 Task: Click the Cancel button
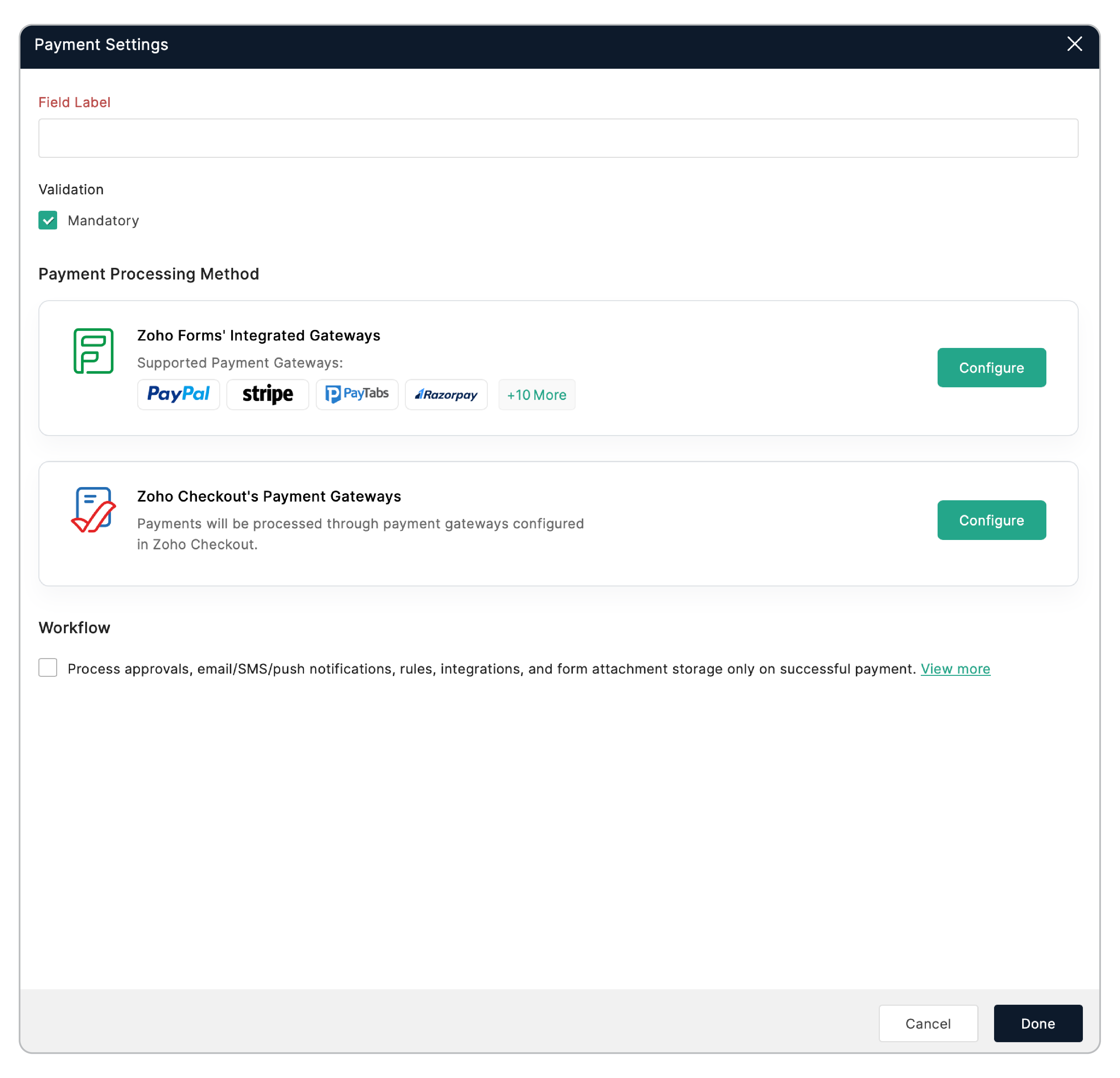[x=928, y=1023]
